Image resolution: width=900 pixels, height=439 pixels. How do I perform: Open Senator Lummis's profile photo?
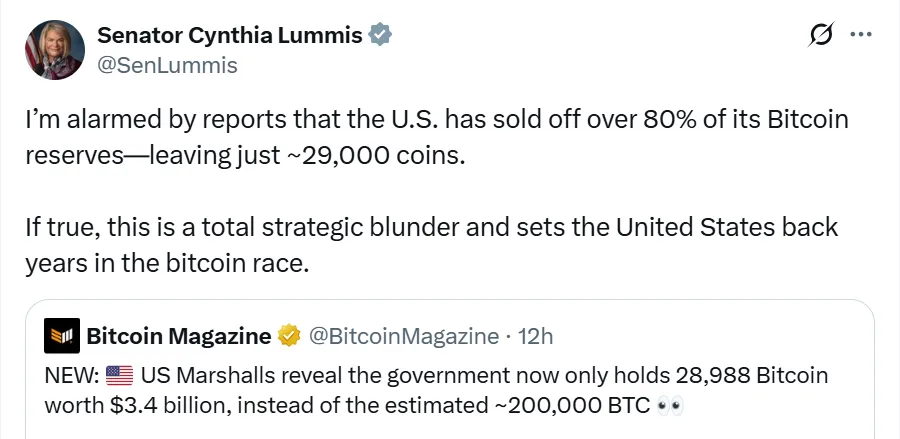pos(55,49)
